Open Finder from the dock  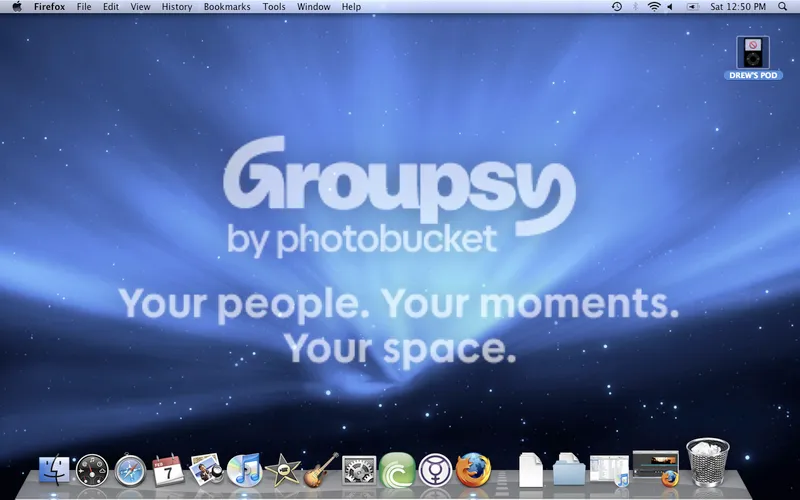pyautogui.click(x=54, y=469)
